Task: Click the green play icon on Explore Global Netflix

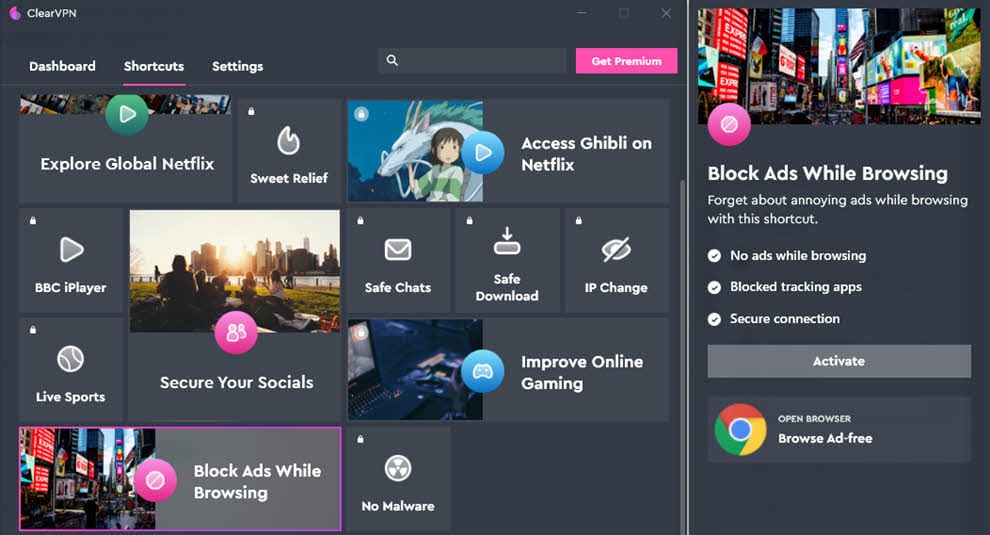Action: pyautogui.click(x=127, y=114)
